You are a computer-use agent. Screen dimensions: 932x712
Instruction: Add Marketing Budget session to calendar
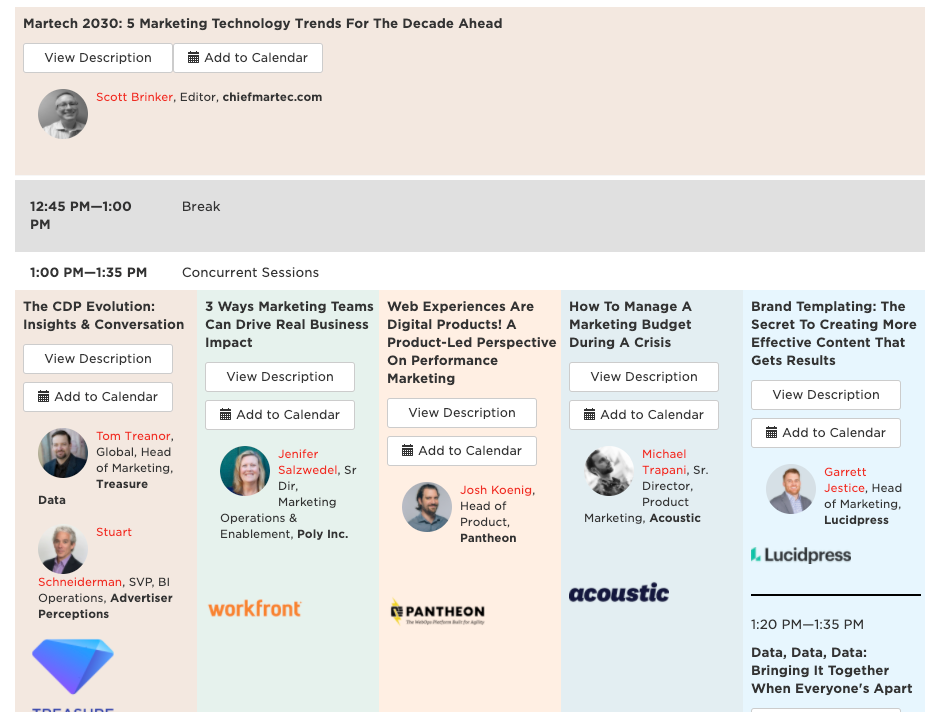click(x=644, y=415)
